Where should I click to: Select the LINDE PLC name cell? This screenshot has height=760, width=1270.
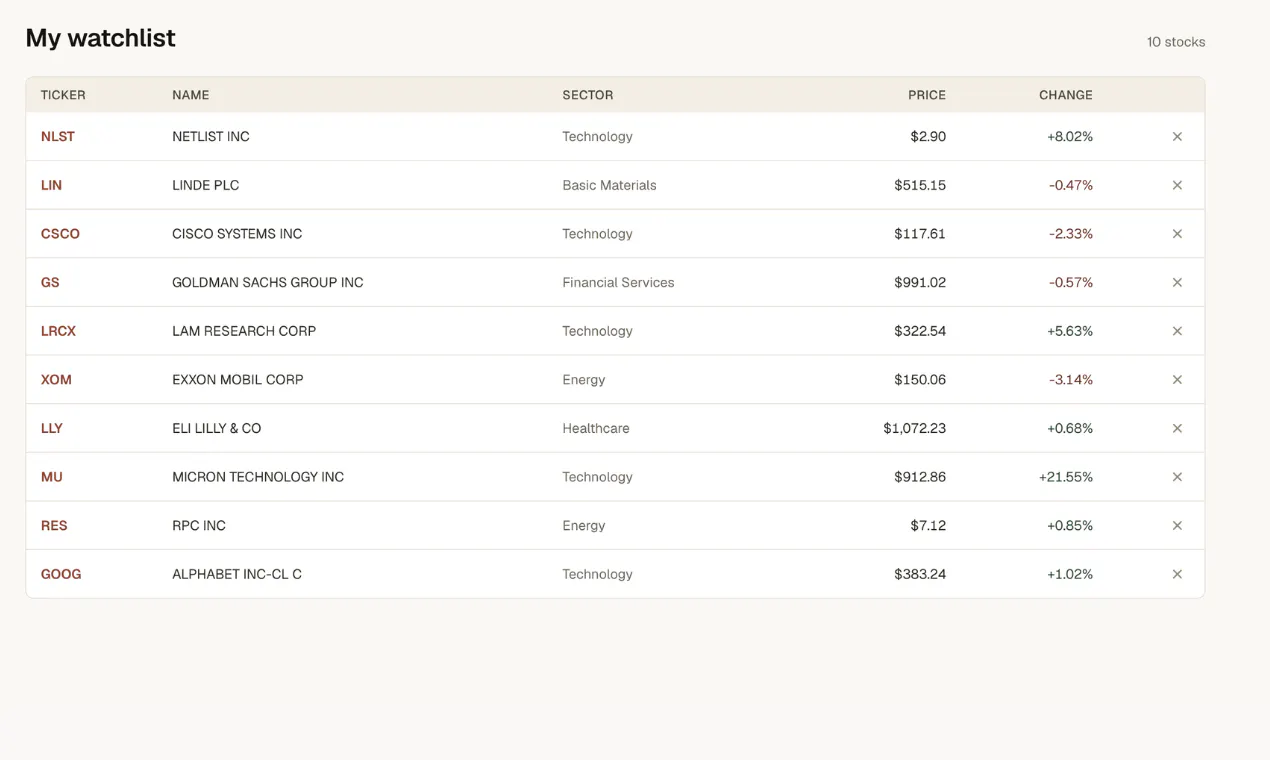pyautogui.click(x=206, y=185)
